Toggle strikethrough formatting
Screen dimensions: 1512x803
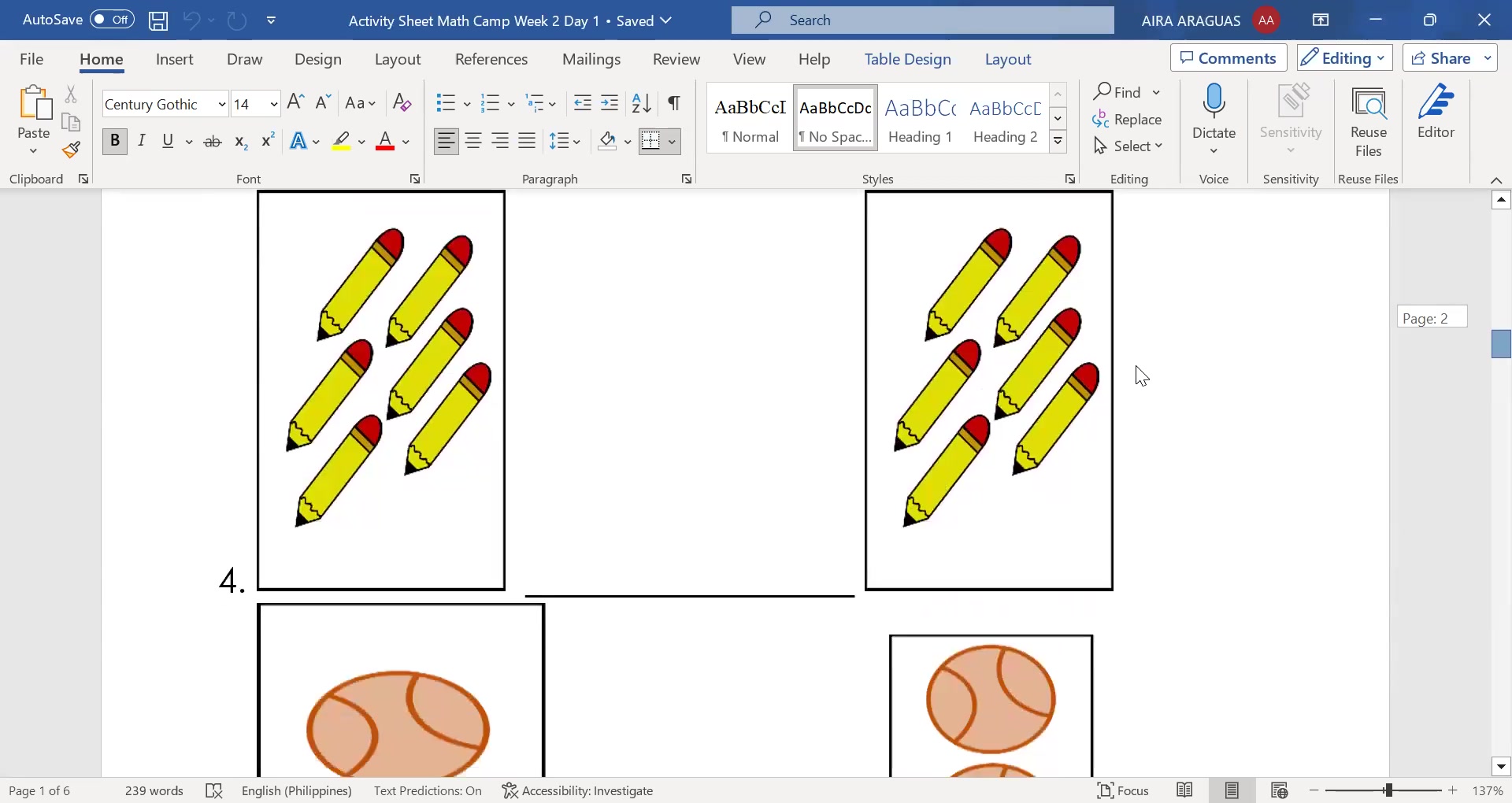click(x=213, y=142)
